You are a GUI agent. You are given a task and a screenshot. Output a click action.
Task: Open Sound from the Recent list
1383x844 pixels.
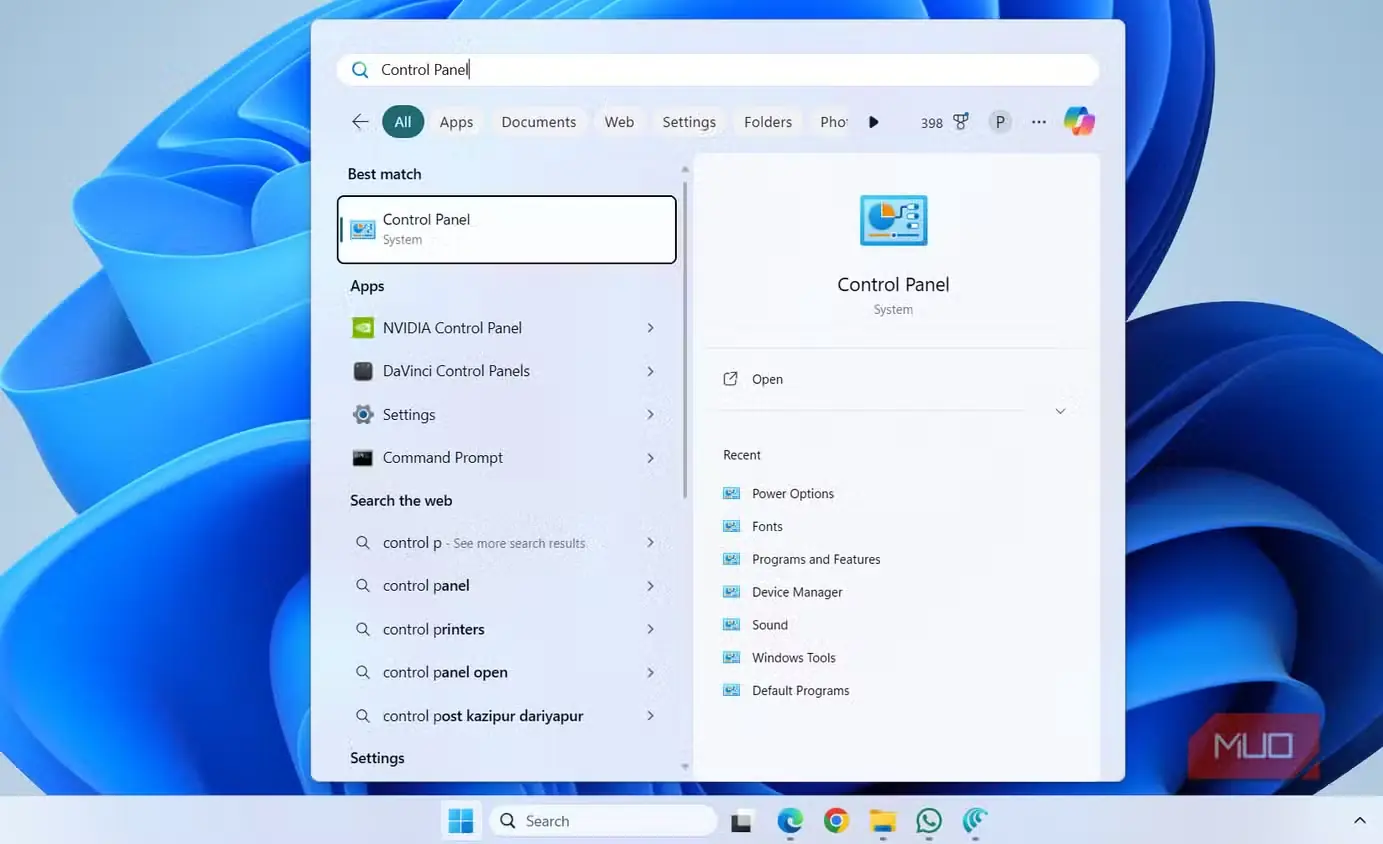click(x=770, y=625)
